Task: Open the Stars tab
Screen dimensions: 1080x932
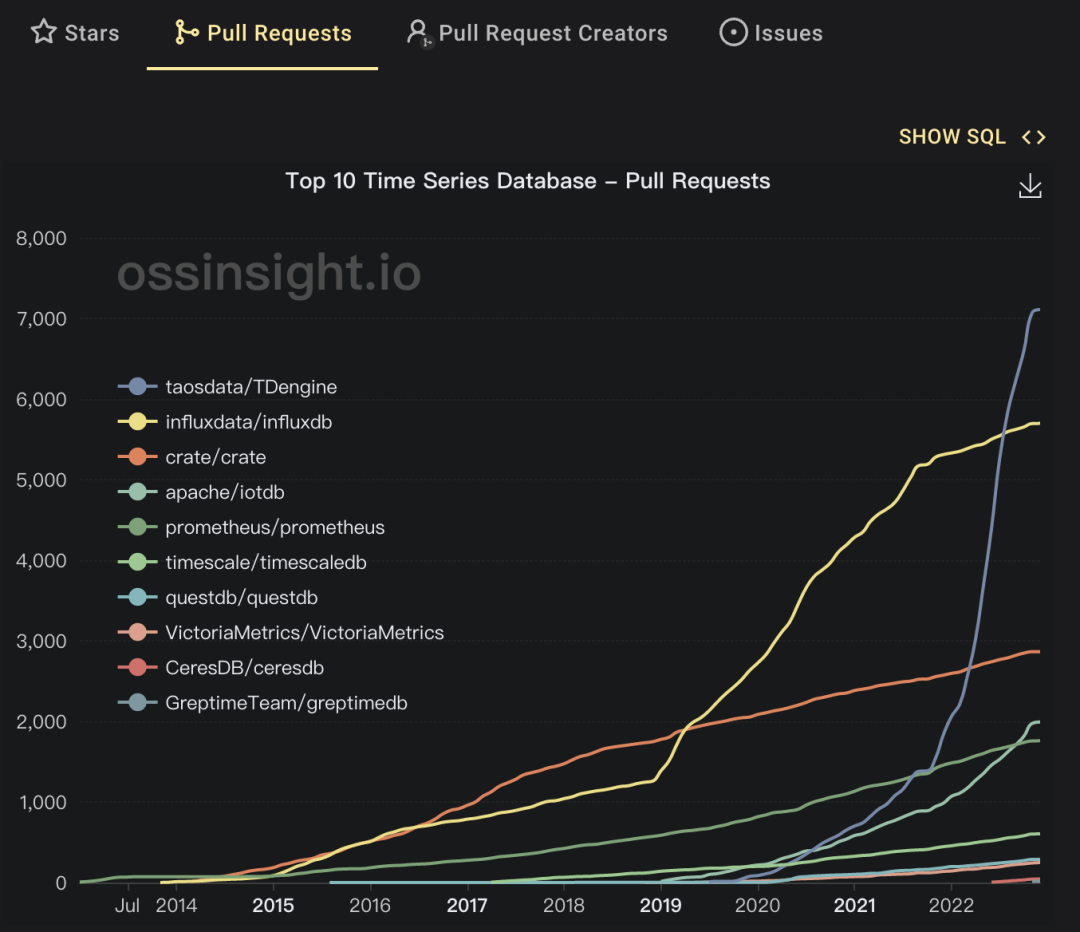Action: pyautogui.click(x=75, y=33)
